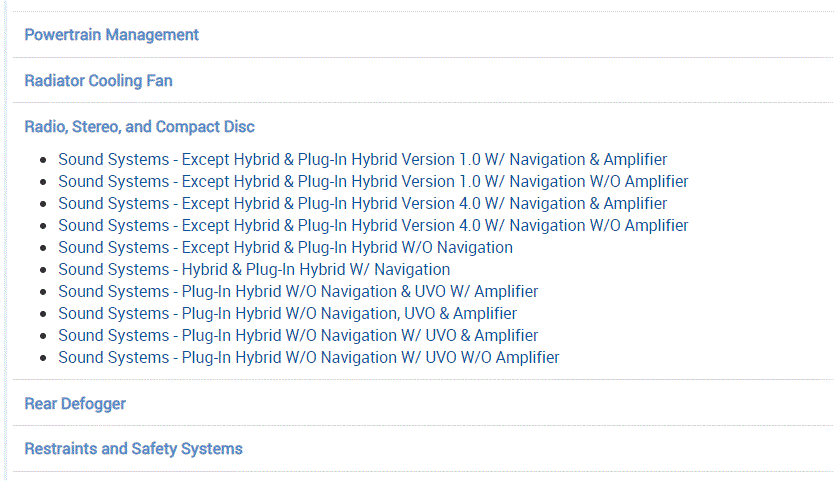Open Plug-In Hybrid W/O Navigation & UVO W/ Amplifier
This screenshot has width=834, height=481.
[298, 291]
